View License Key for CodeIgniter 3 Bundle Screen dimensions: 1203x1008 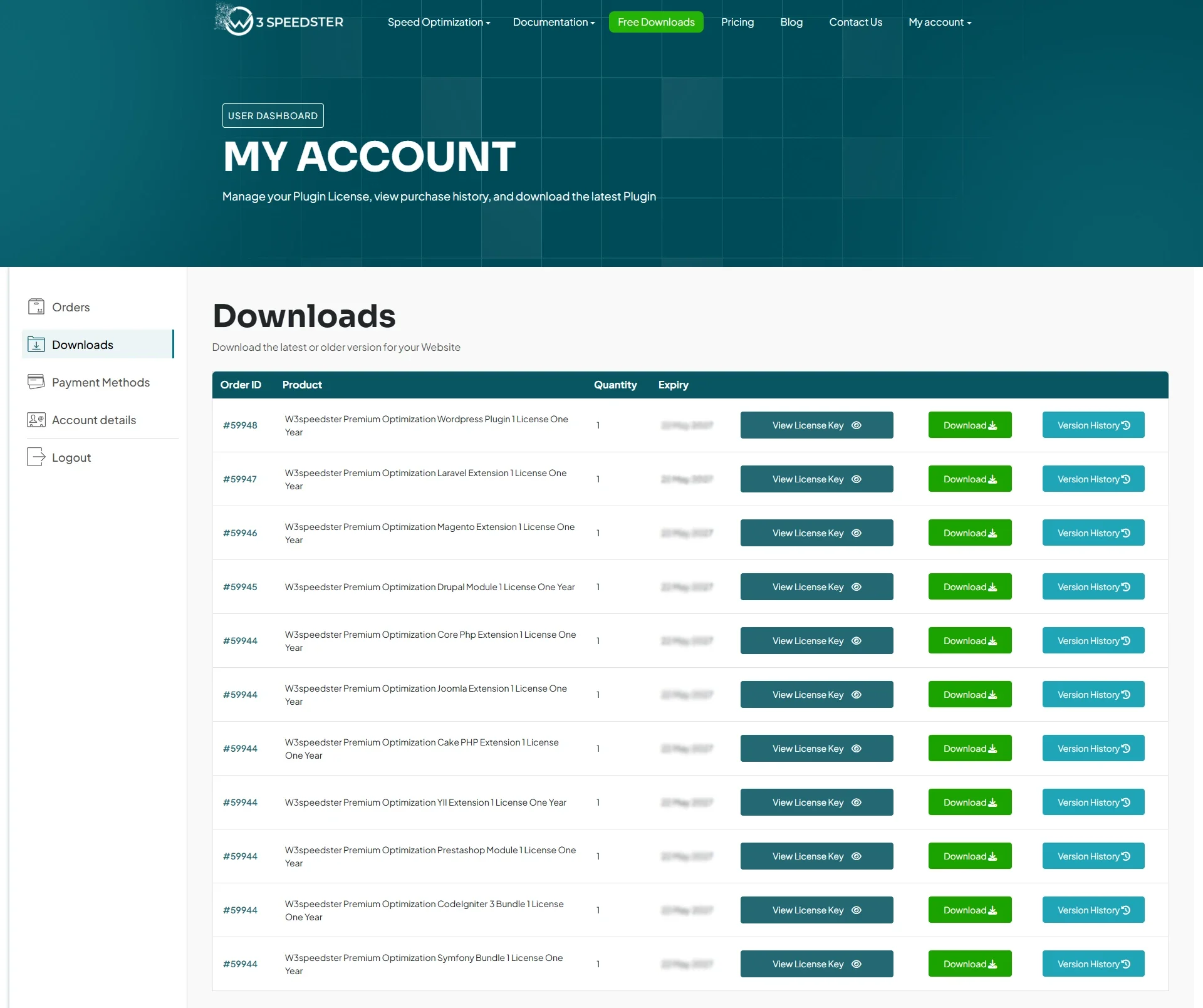(x=817, y=910)
